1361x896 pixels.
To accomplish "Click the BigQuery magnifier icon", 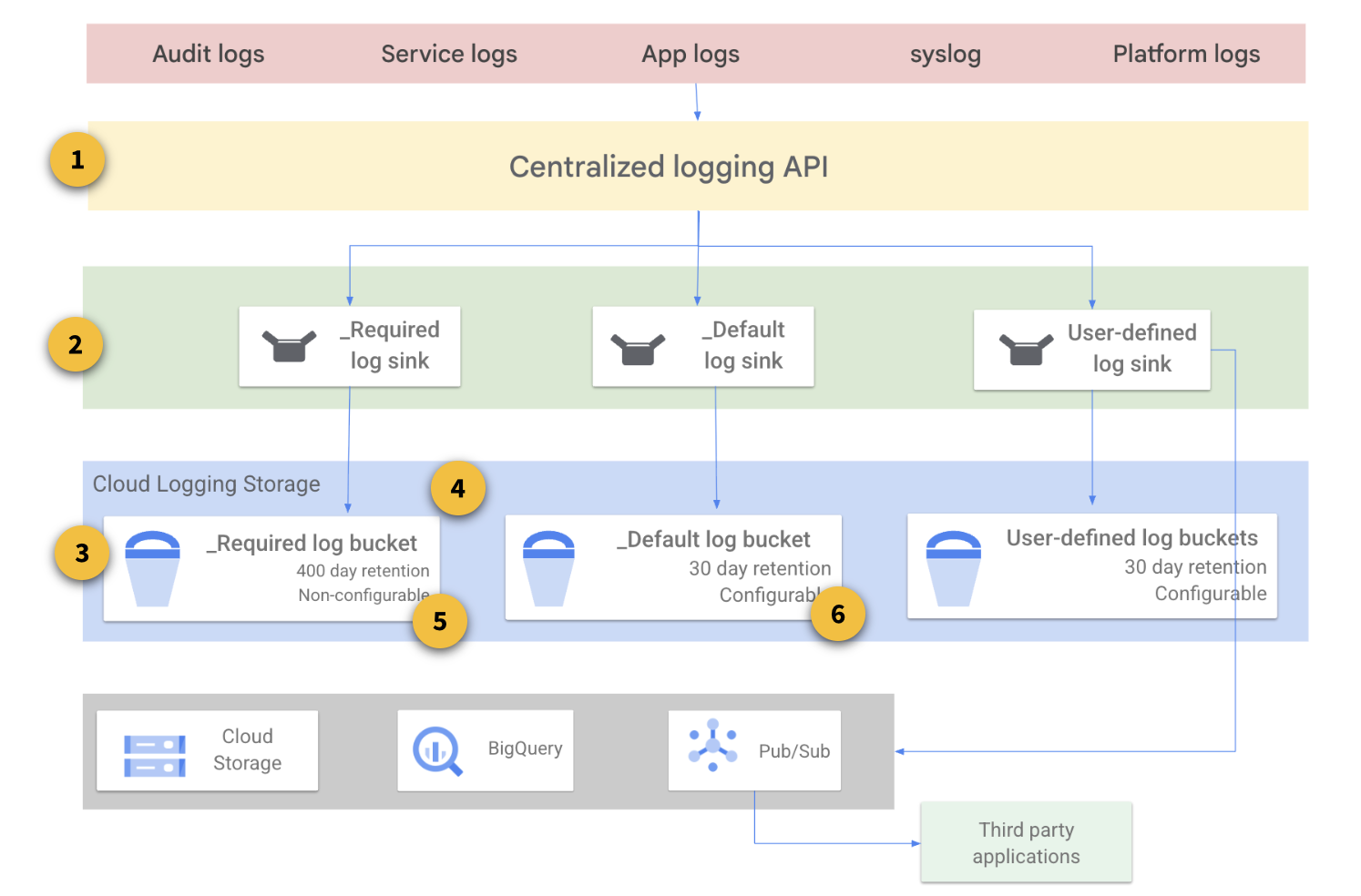I will tap(437, 751).
